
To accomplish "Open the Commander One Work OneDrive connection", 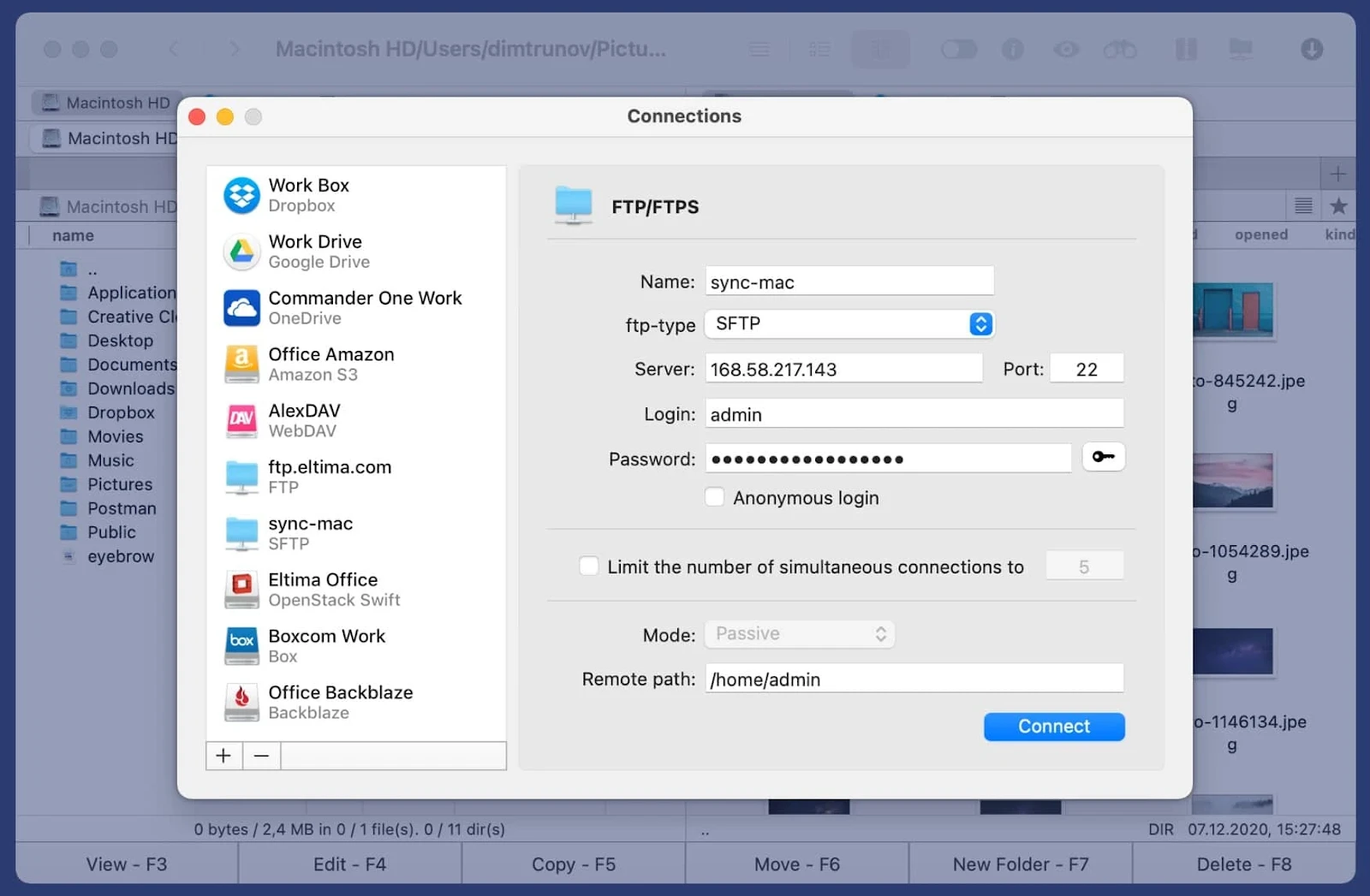I will [364, 308].
